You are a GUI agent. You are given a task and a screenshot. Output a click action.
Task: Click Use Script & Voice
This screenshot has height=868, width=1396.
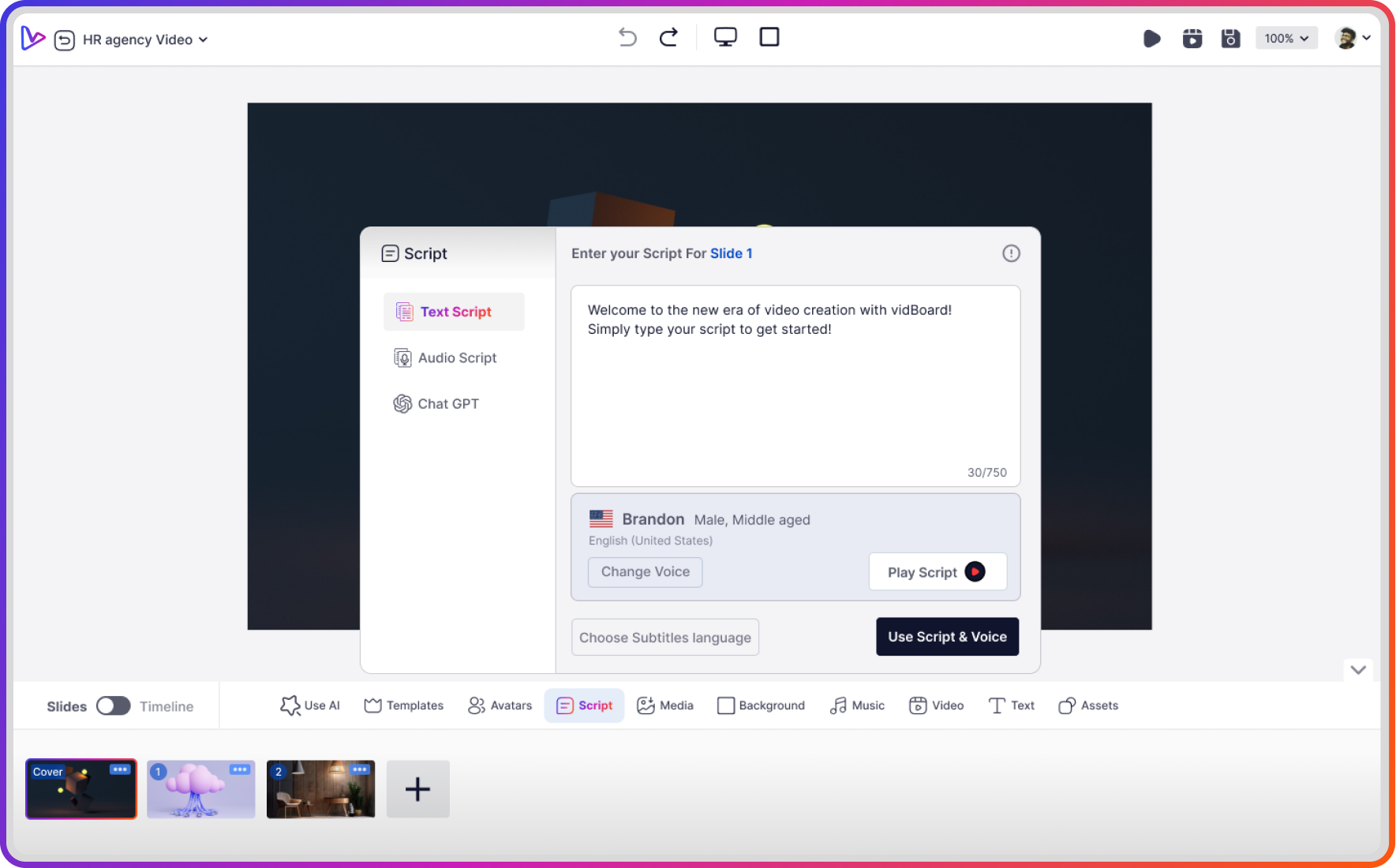[947, 636]
